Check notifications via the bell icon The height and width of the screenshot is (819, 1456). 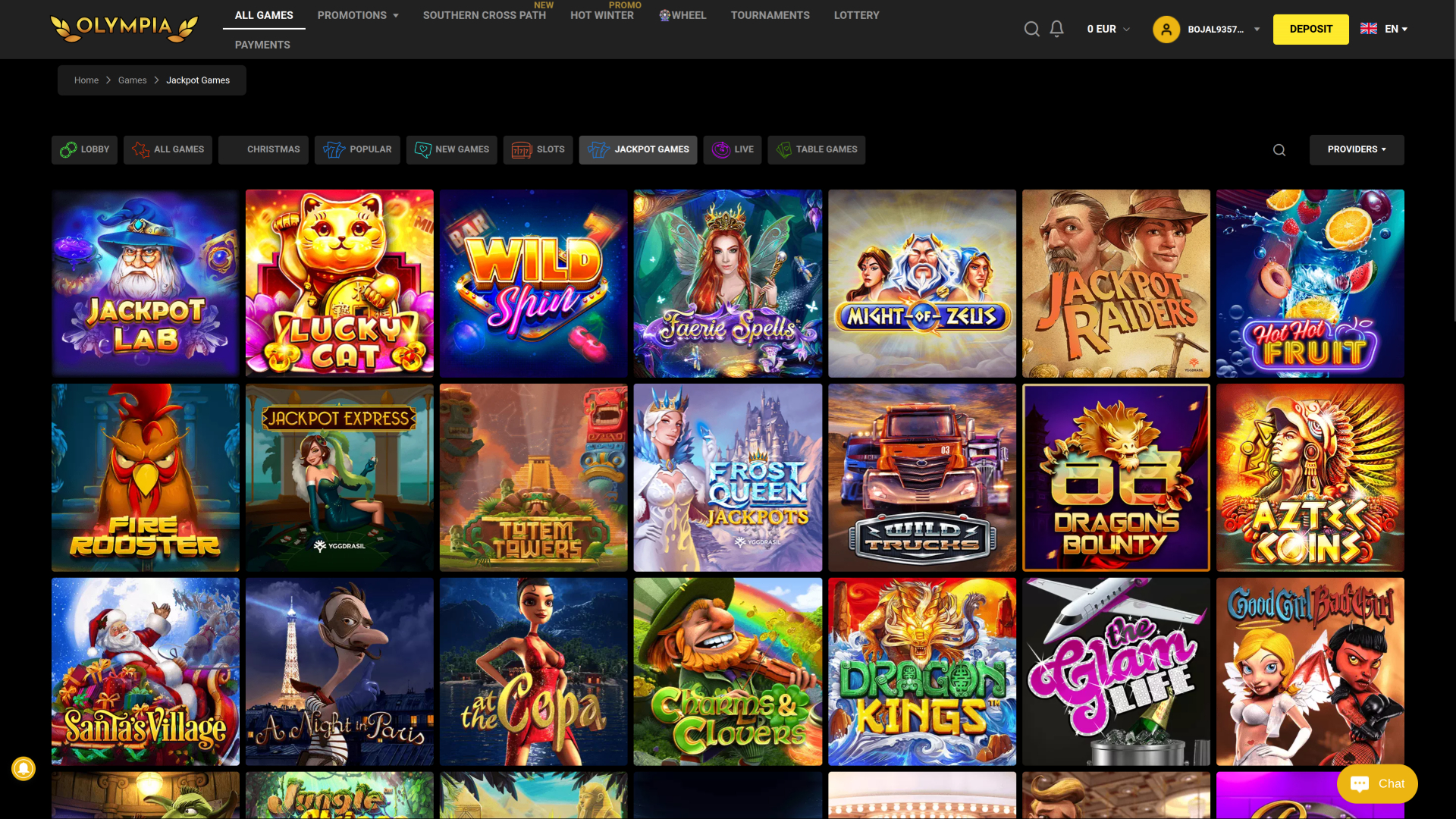click(x=1056, y=29)
